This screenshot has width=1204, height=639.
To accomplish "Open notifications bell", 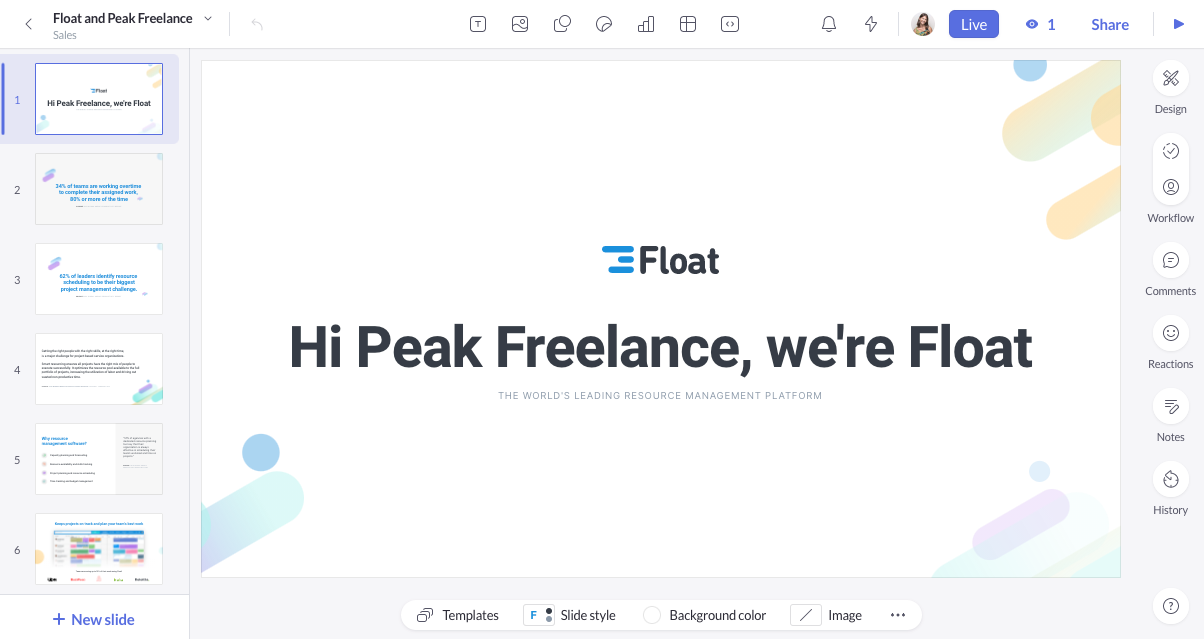I will (x=829, y=25).
